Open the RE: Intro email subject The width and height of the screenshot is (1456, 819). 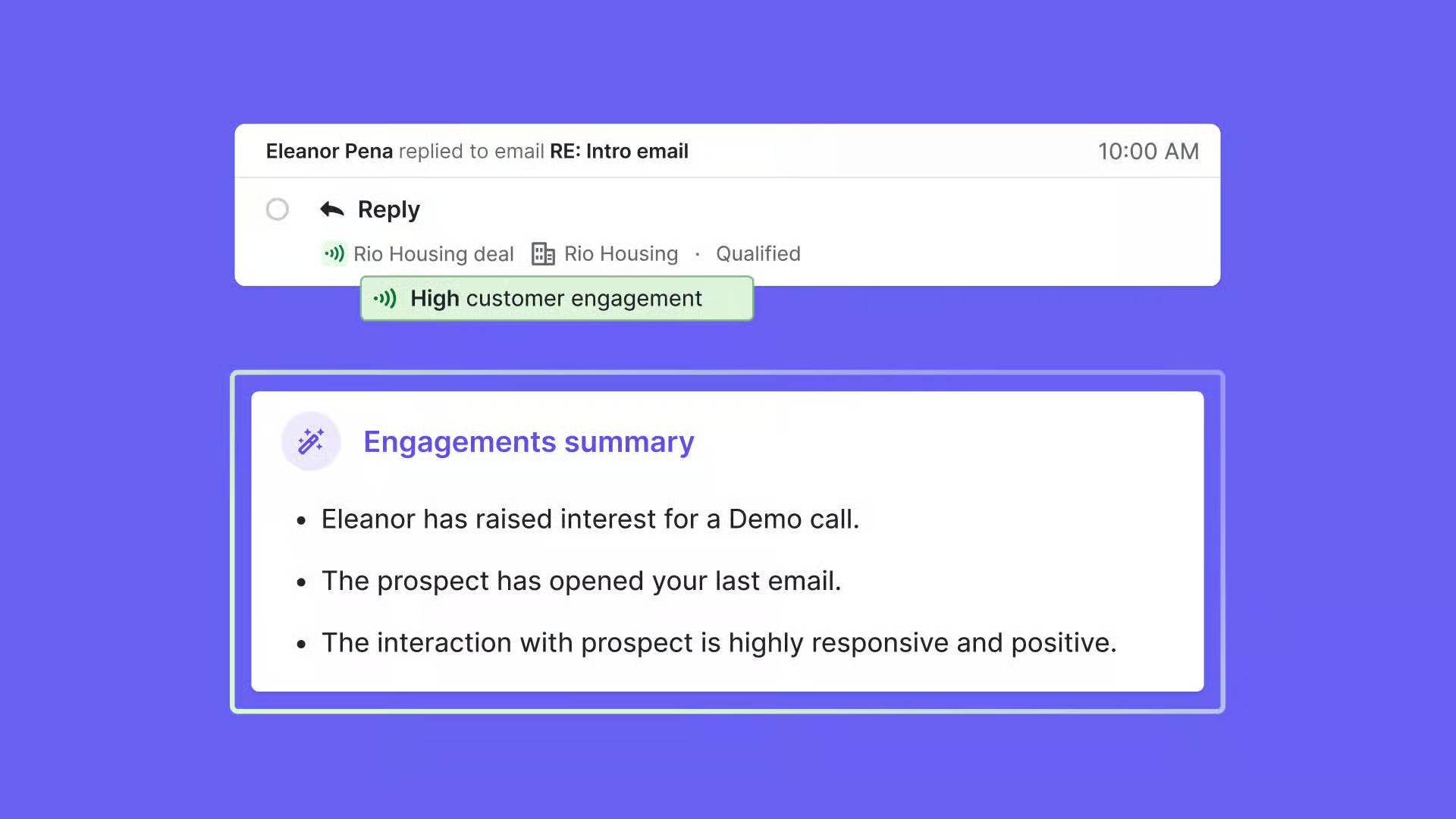click(x=619, y=152)
